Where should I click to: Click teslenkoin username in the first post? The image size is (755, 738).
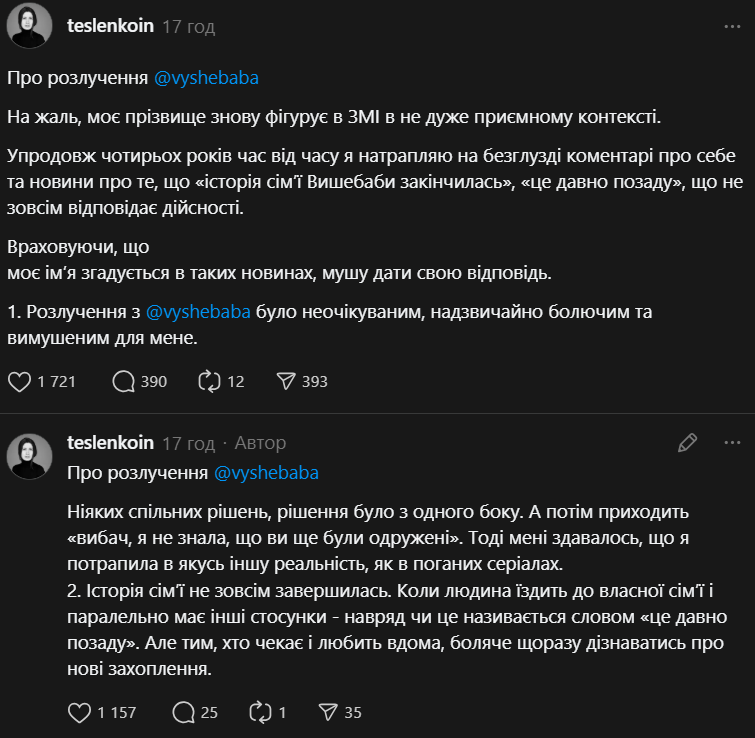(x=110, y=26)
